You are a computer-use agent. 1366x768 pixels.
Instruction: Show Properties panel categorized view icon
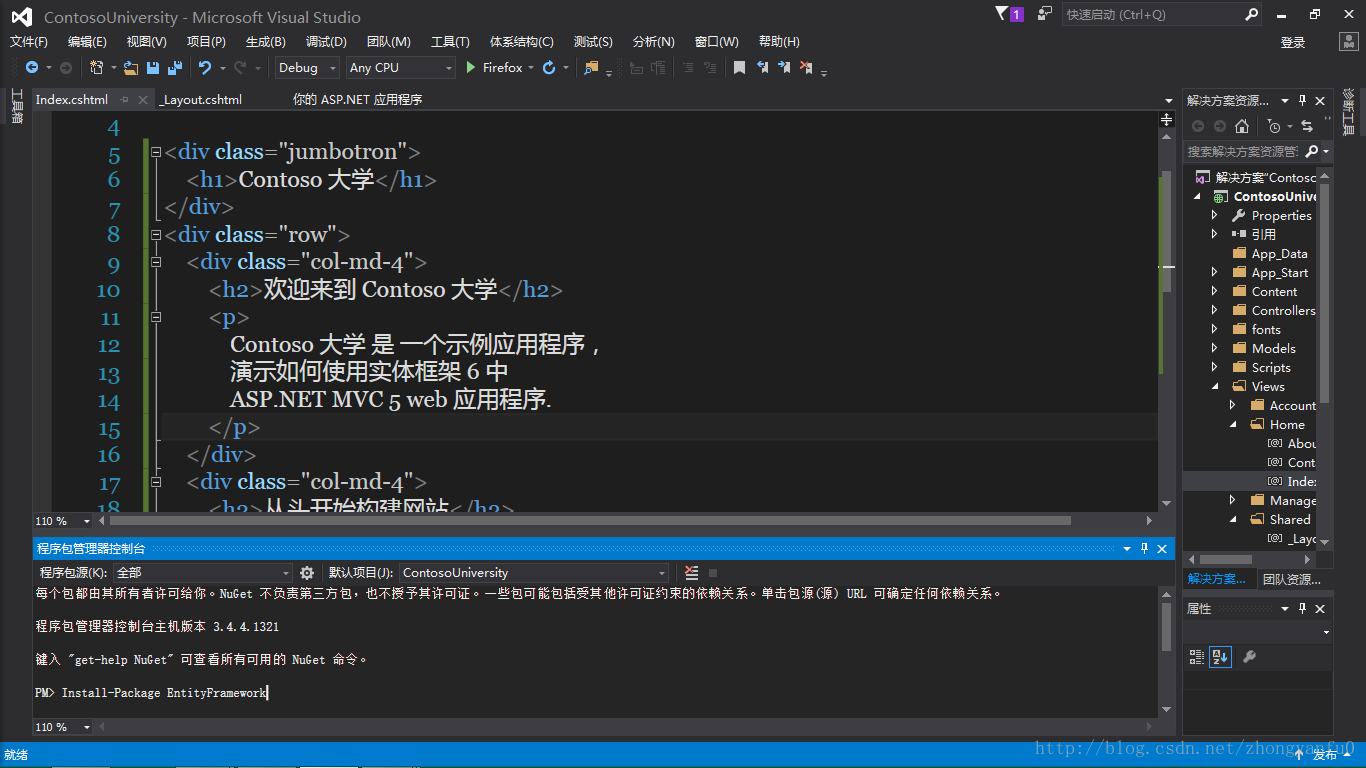1197,657
